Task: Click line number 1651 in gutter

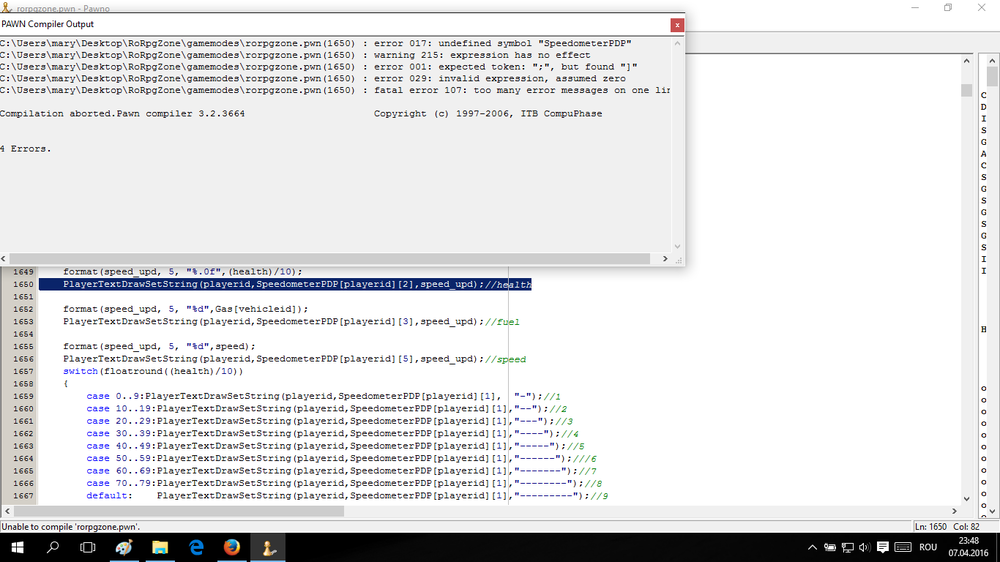Action: pos(23,297)
